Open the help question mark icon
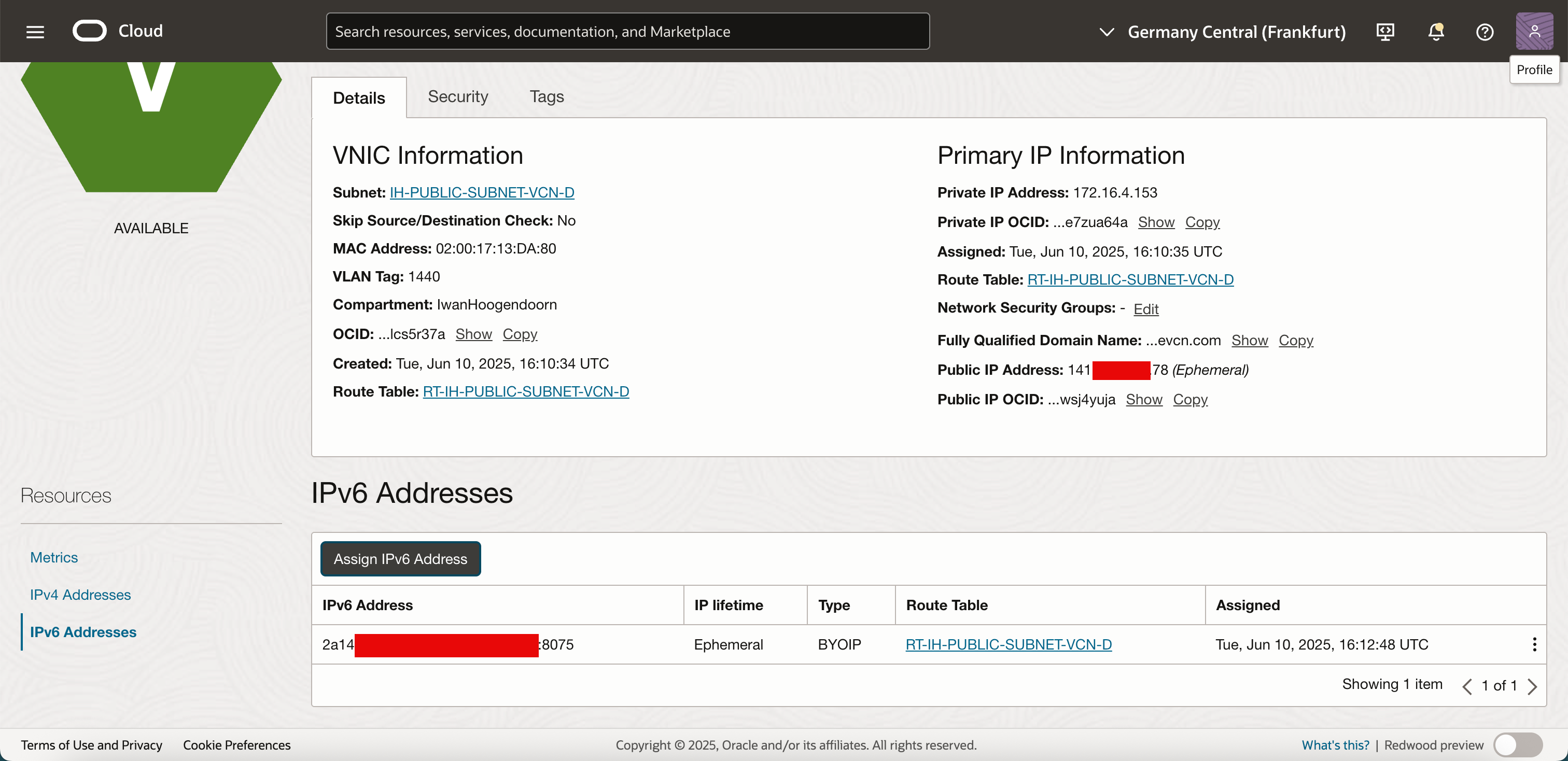This screenshot has height=761, width=1568. tap(1484, 32)
